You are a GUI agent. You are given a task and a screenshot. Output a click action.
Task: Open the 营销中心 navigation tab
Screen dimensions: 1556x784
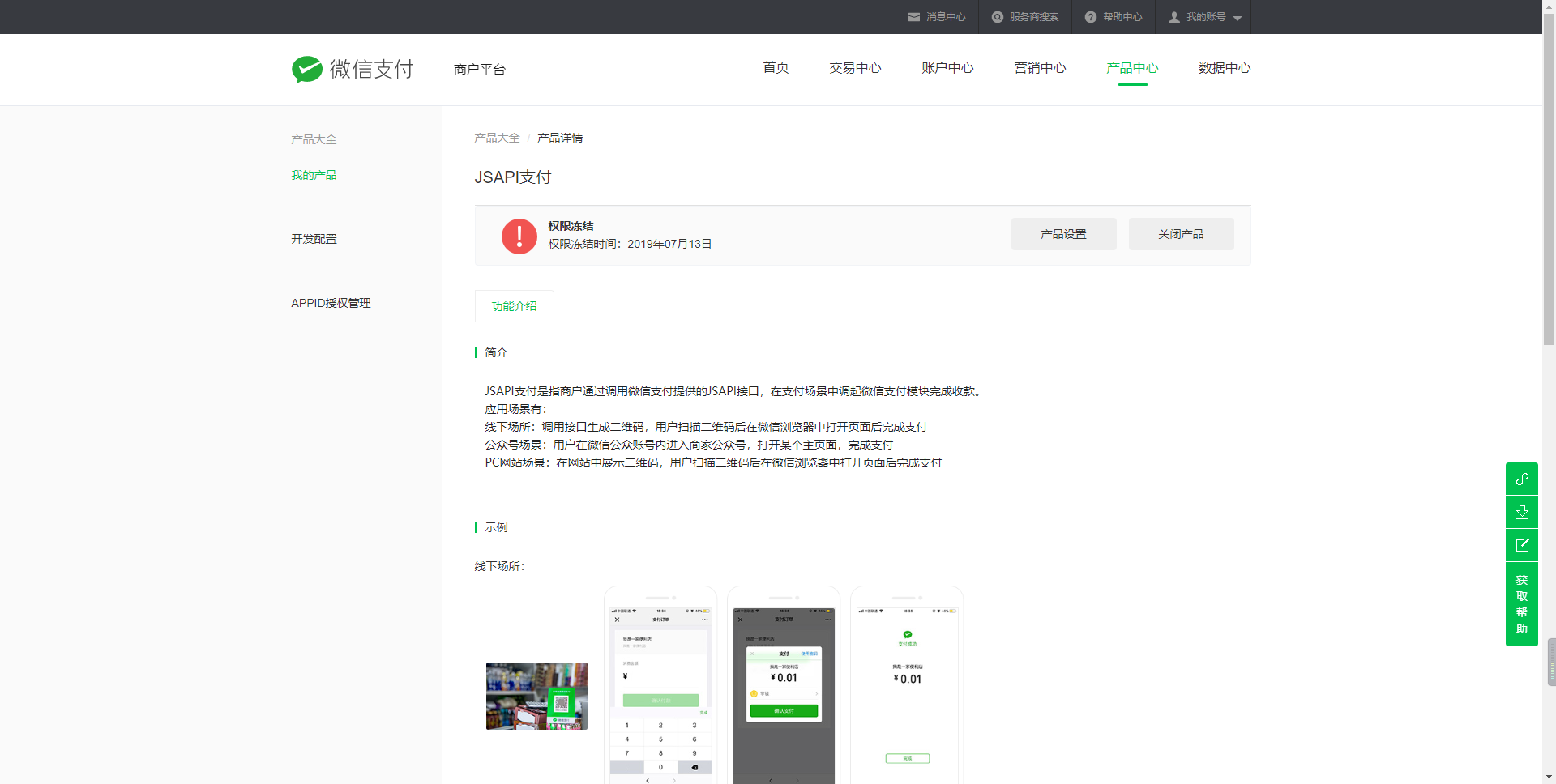(x=1040, y=68)
